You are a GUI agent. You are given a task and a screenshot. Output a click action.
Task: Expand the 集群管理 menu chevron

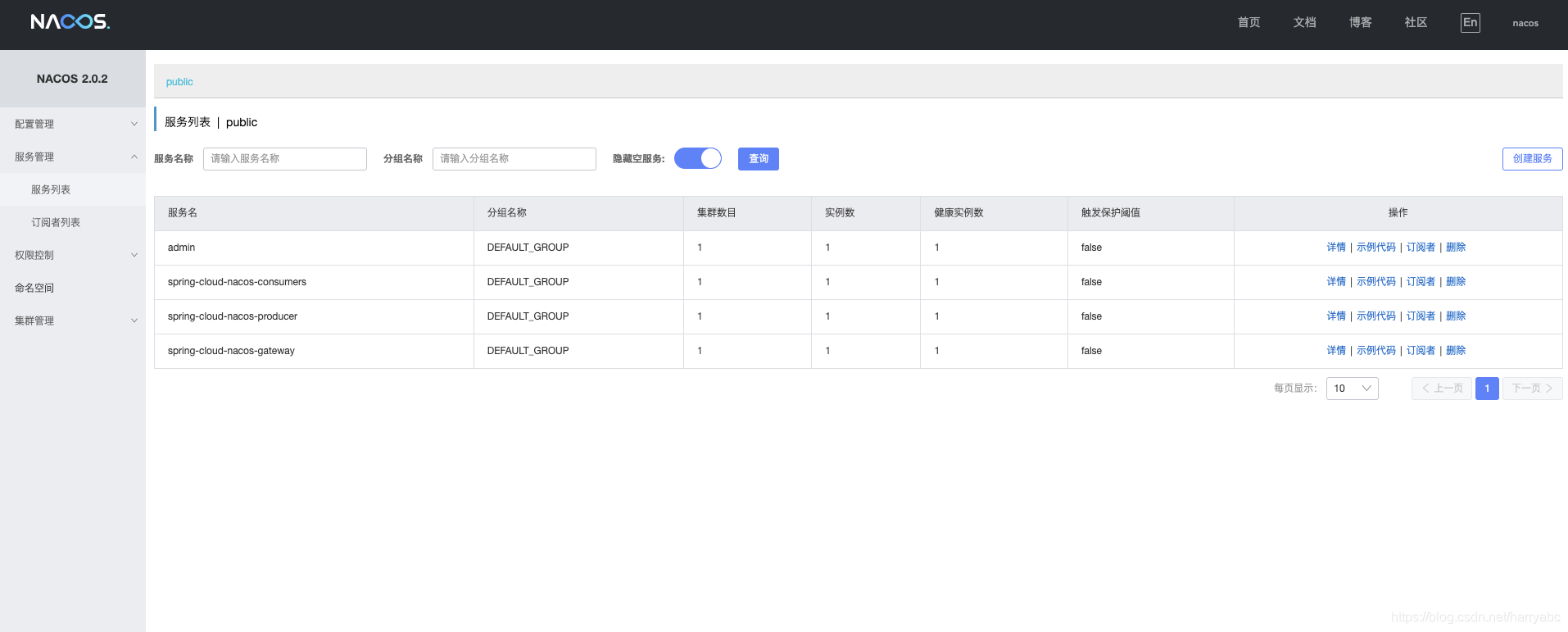(x=134, y=321)
